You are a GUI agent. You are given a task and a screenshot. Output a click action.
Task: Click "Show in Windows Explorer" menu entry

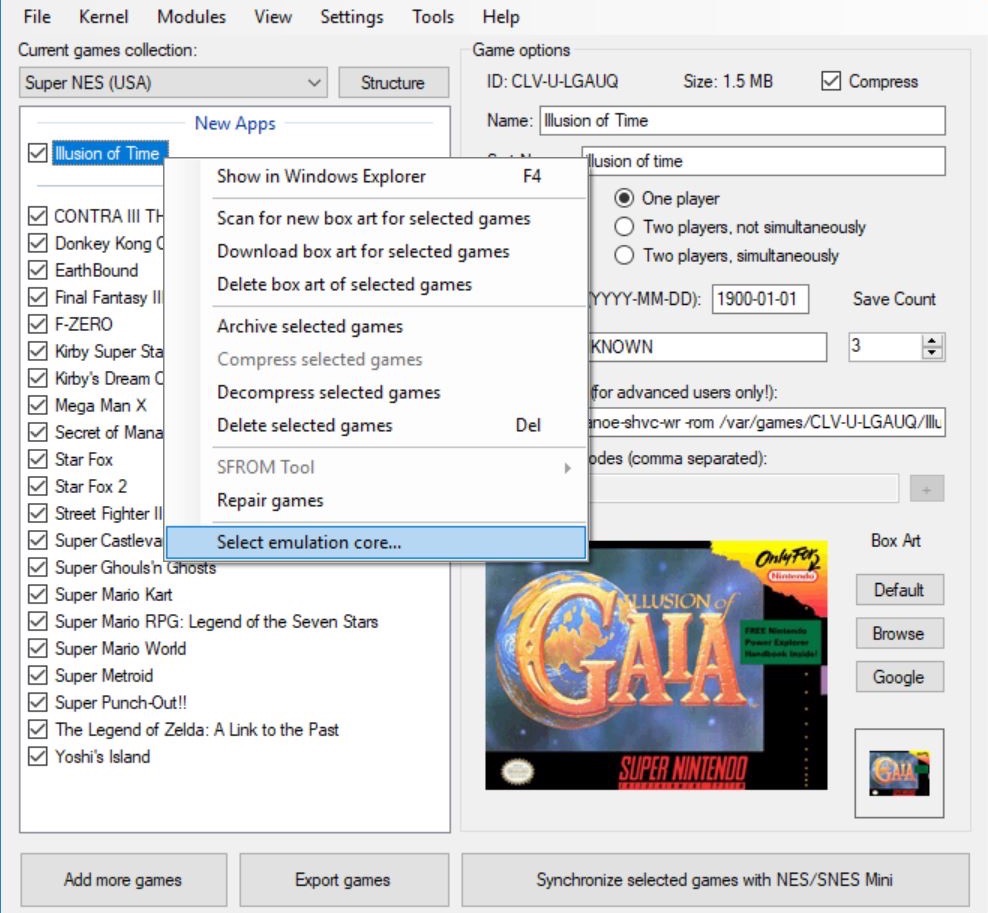coord(320,176)
